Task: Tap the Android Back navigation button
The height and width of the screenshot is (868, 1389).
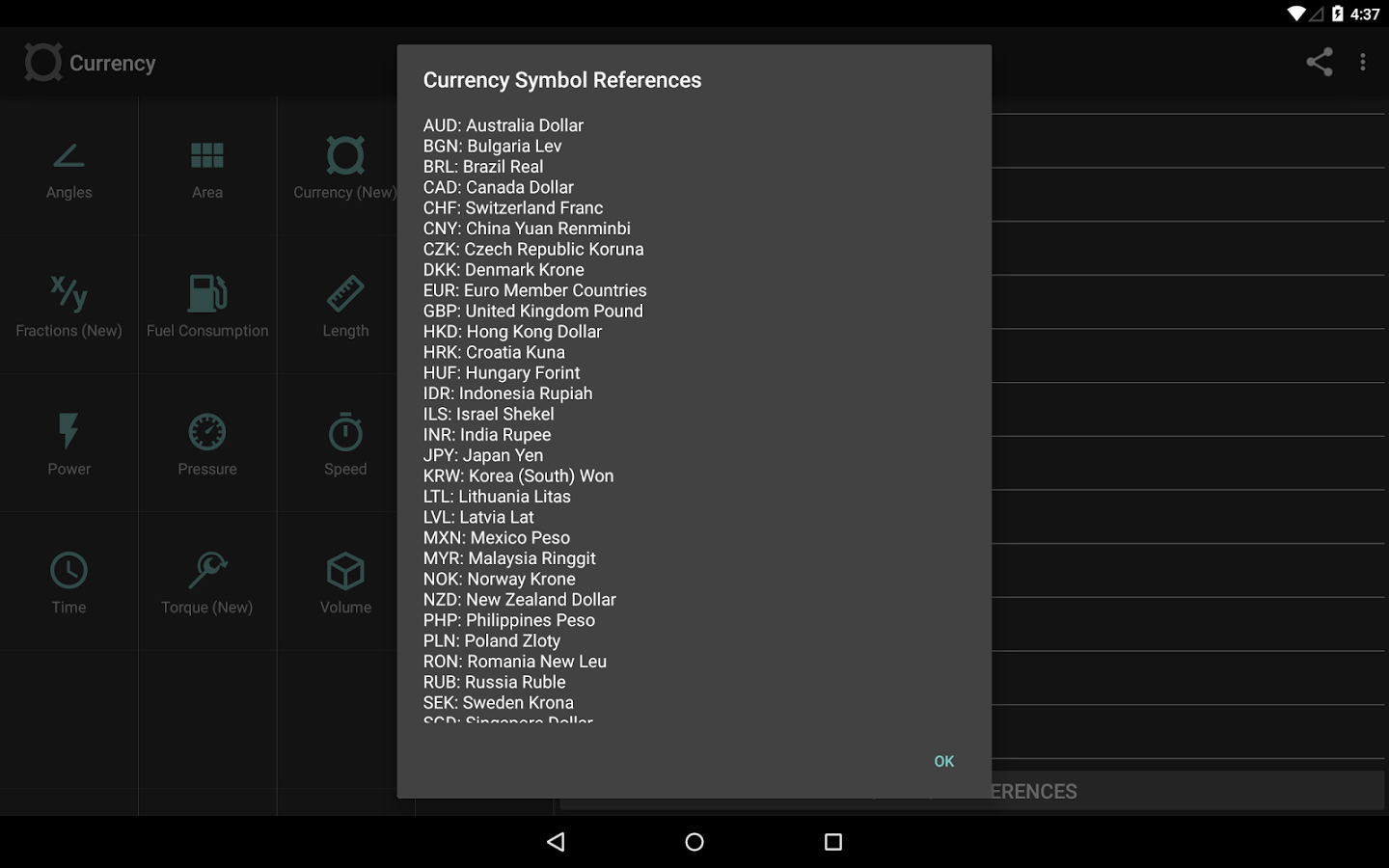Action: click(556, 842)
